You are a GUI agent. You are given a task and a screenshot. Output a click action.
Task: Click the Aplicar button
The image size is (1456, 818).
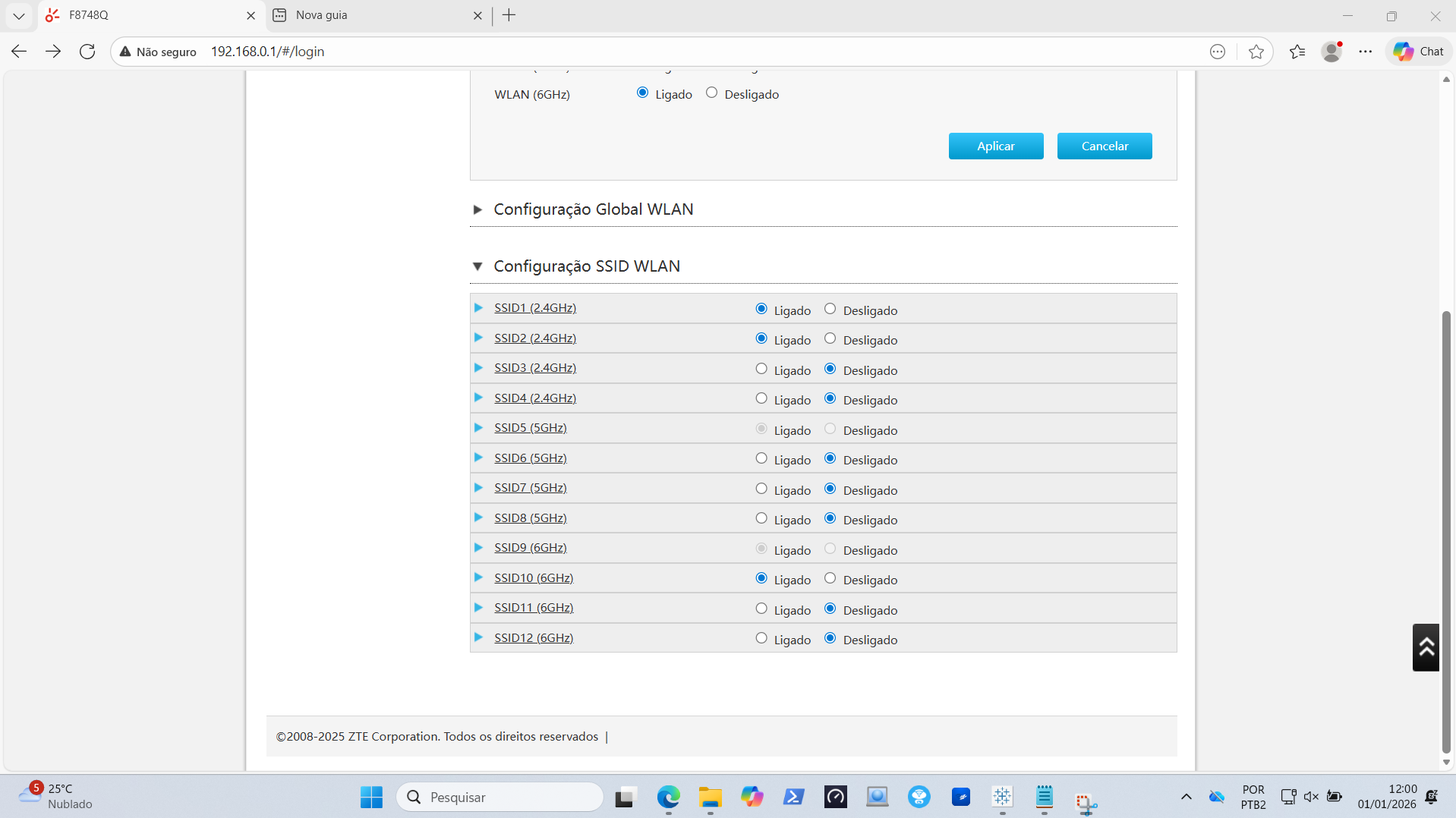coord(995,146)
